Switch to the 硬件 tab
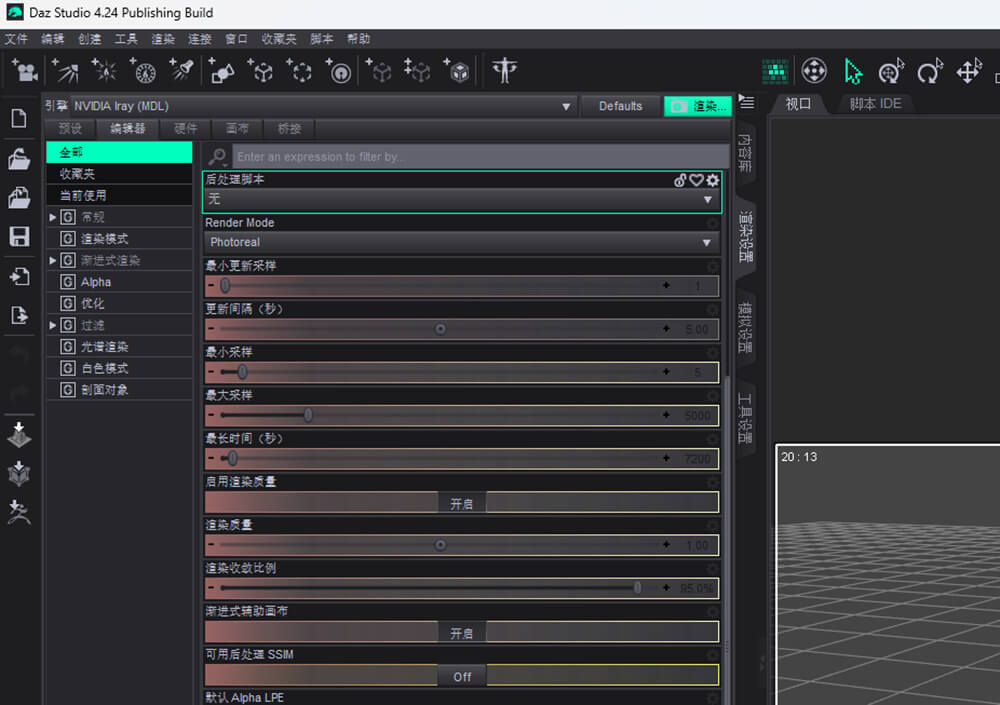1000x705 pixels. (x=186, y=129)
